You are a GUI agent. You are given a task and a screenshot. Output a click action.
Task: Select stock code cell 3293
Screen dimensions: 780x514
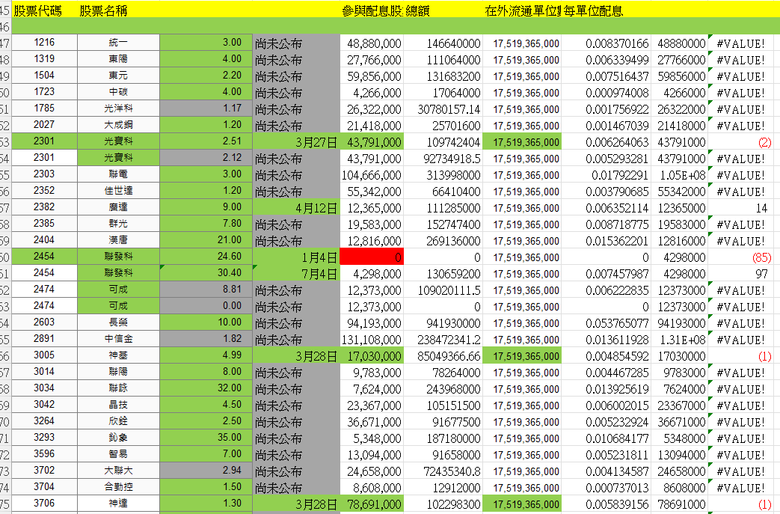click(x=44, y=437)
